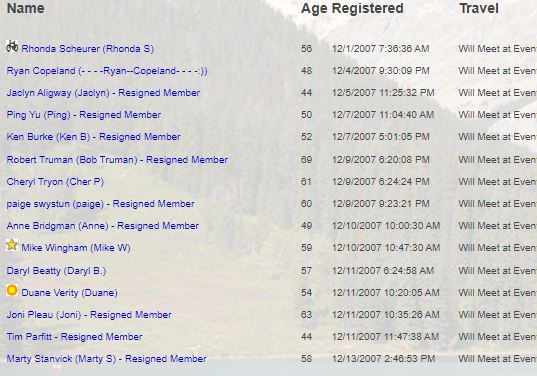Open Joni Pleau resigned member link

pyautogui.click(x=89, y=315)
